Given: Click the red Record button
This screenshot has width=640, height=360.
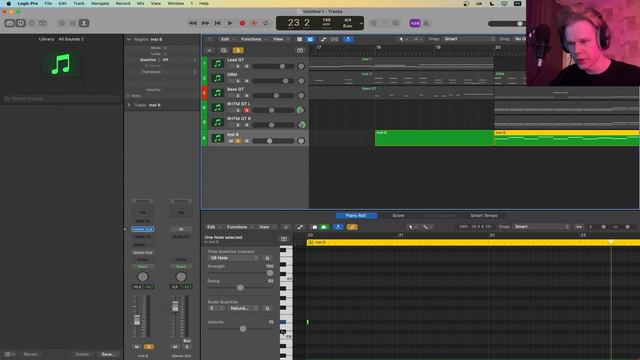Looking at the screenshot, I should [x=242, y=23].
